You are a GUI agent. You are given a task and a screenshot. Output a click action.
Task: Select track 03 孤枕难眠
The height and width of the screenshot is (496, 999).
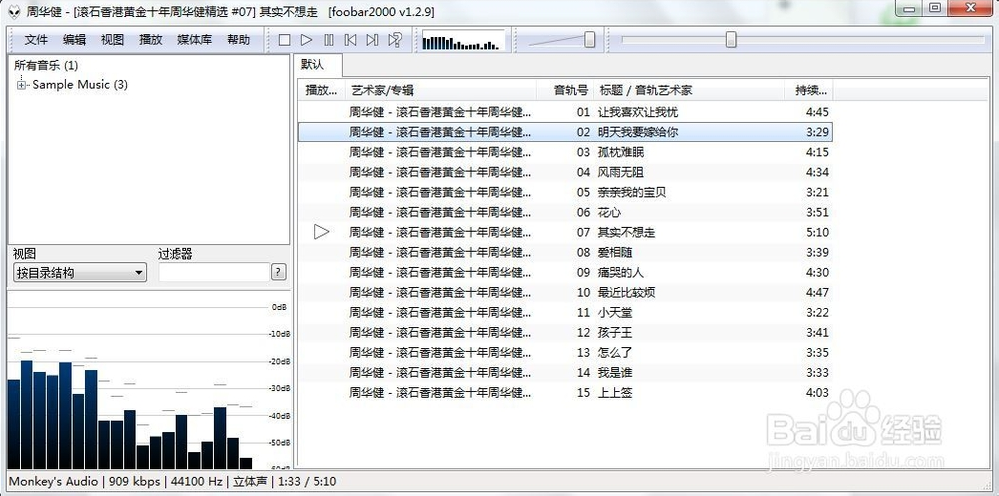pos(566,152)
